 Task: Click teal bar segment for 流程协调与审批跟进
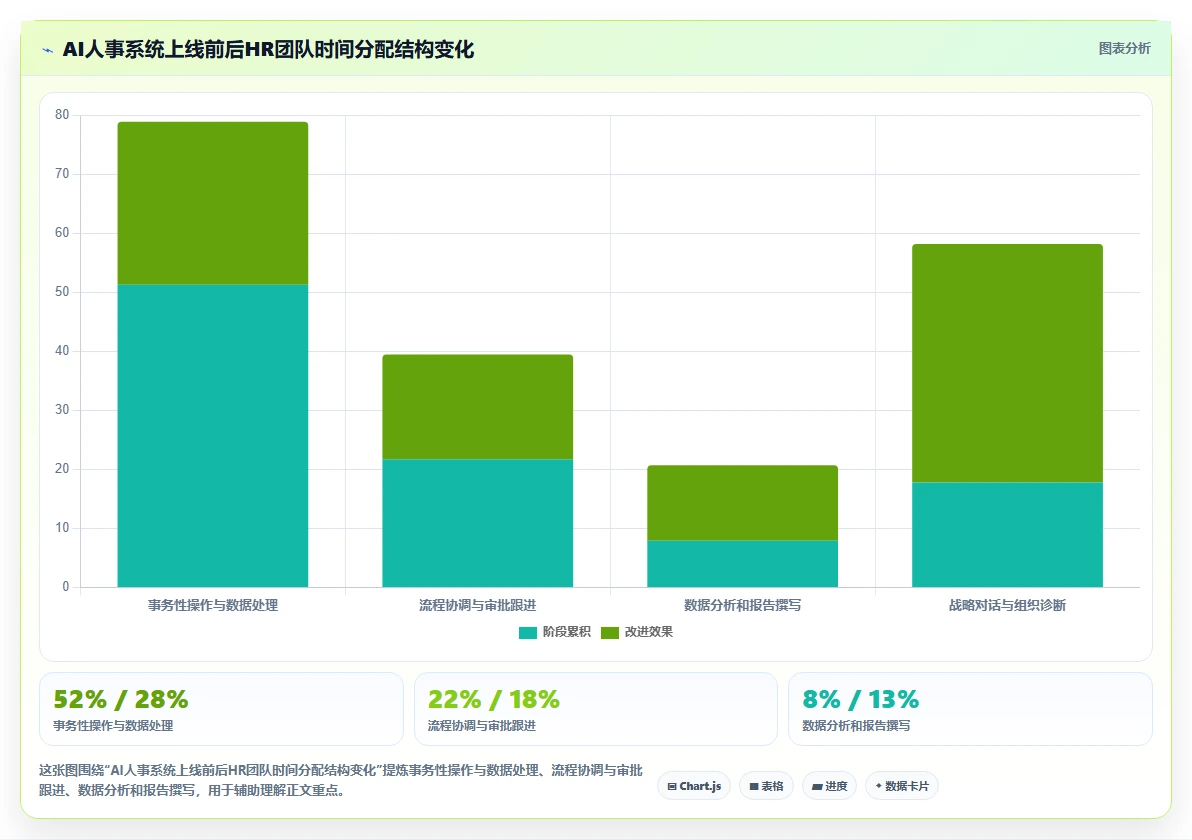click(477, 523)
